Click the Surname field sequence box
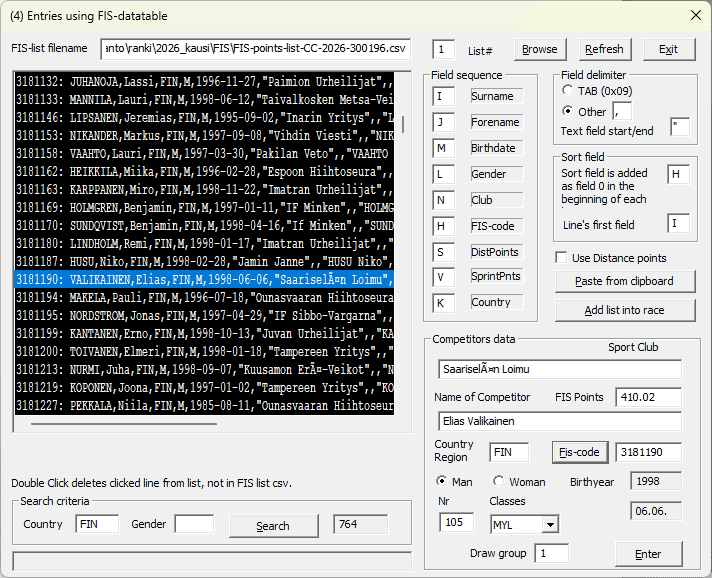Screen dimensions: 712x578 tap(443, 96)
